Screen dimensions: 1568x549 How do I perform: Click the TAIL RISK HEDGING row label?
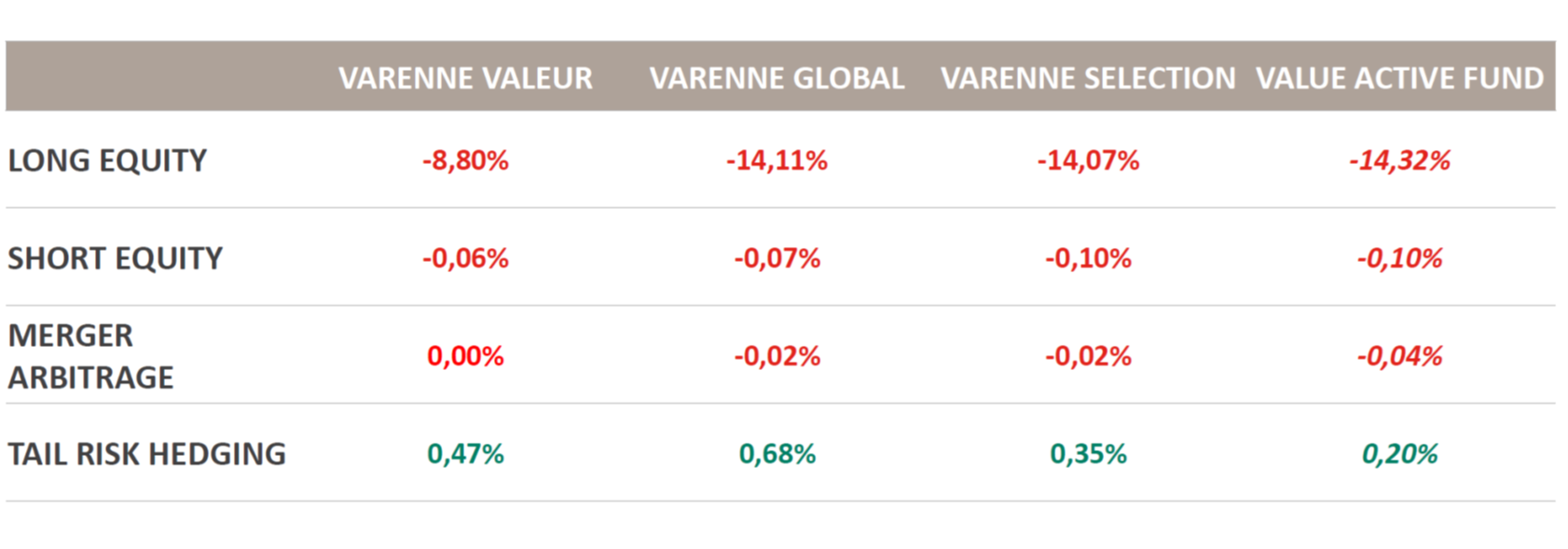[x=147, y=454]
